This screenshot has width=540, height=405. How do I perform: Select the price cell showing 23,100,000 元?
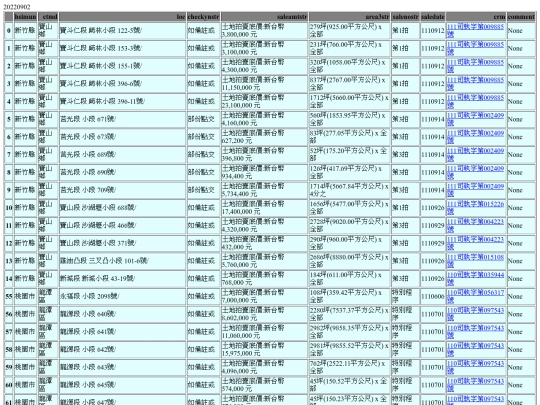(x=264, y=101)
